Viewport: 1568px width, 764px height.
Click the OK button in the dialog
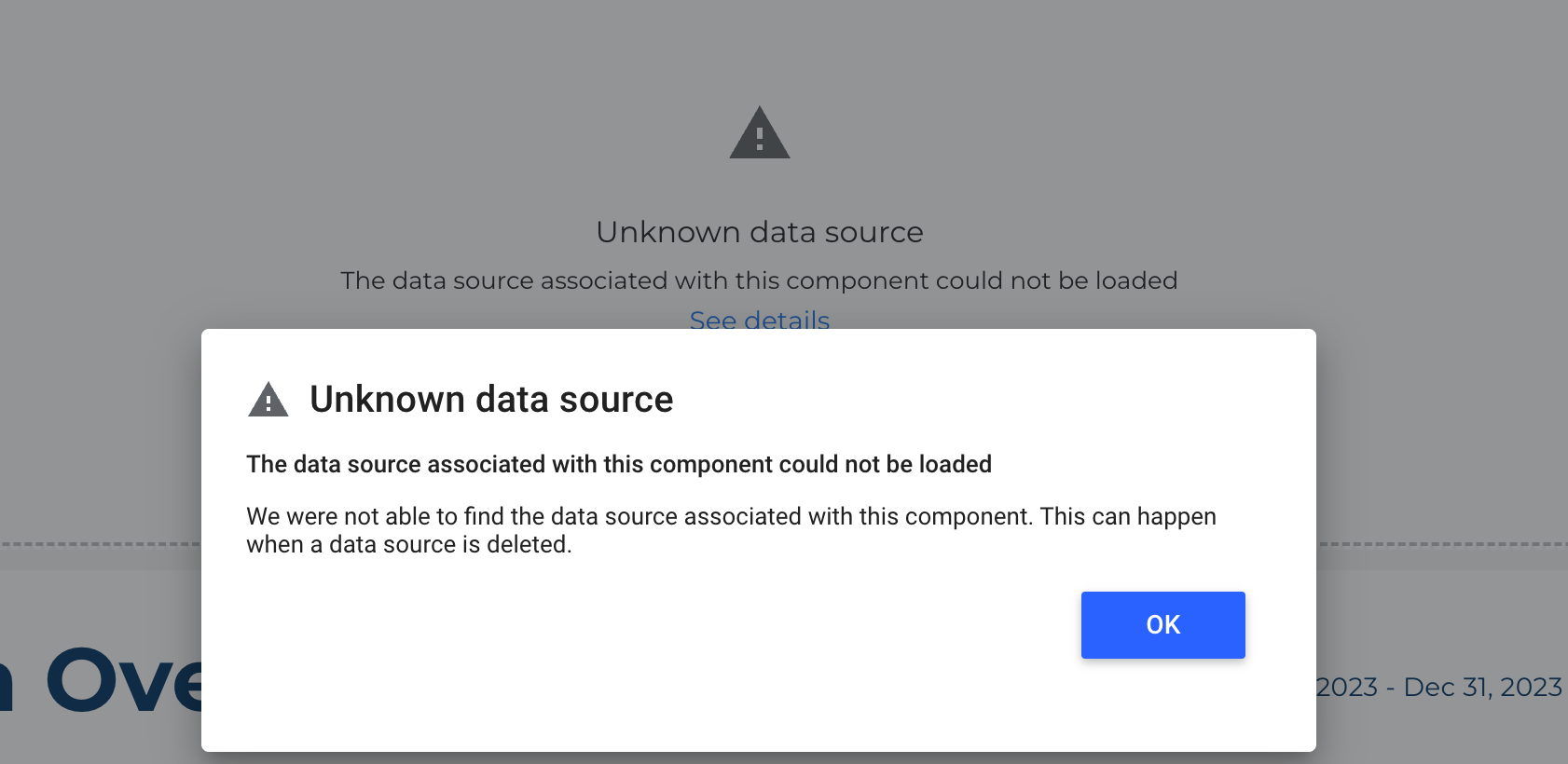click(x=1162, y=624)
